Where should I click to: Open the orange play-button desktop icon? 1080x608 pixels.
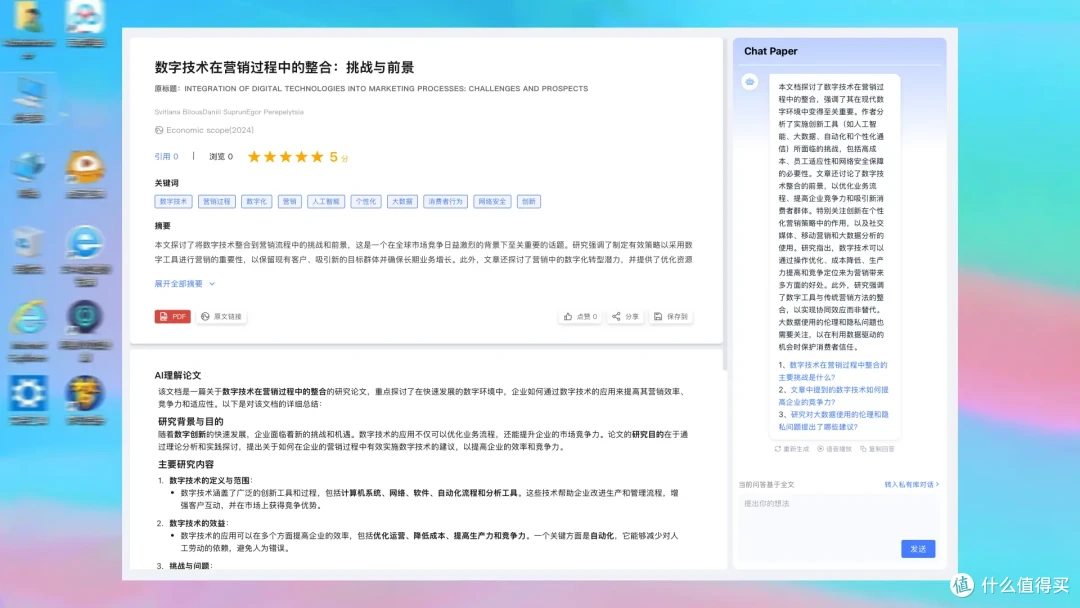pyautogui.click(x=85, y=167)
